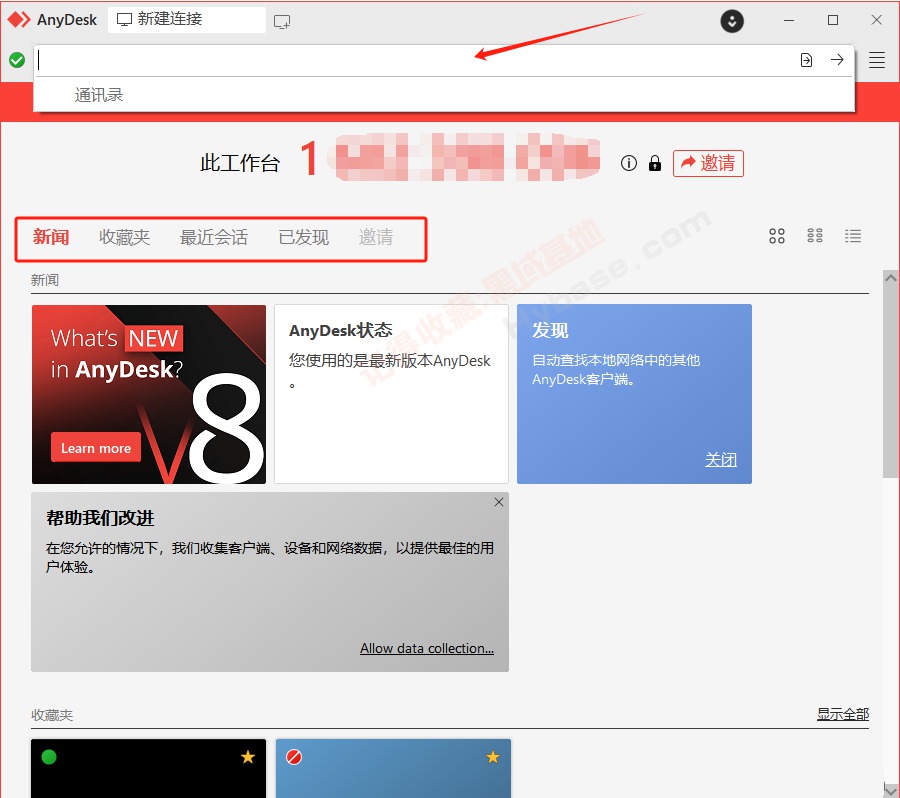Click the AnyDesk logo icon
This screenshot has height=798, width=900.
coord(19,20)
